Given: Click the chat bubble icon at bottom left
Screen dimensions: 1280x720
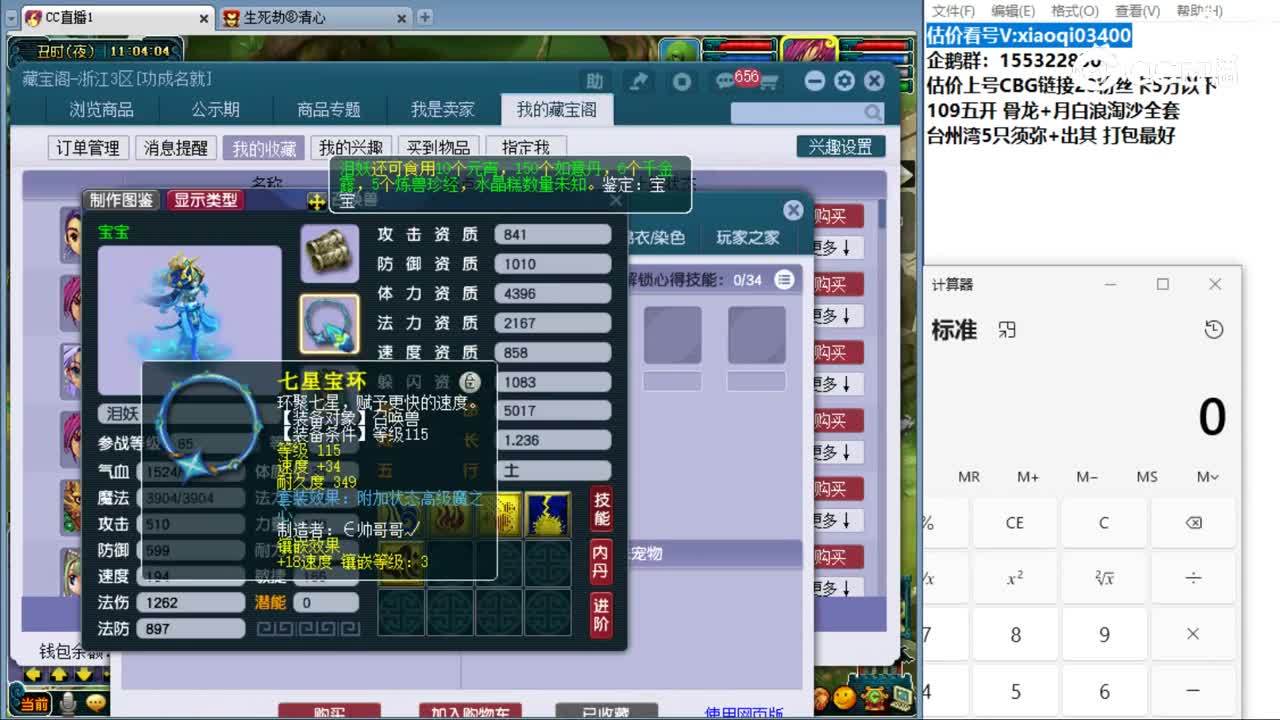Looking at the screenshot, I should point(96,704).
